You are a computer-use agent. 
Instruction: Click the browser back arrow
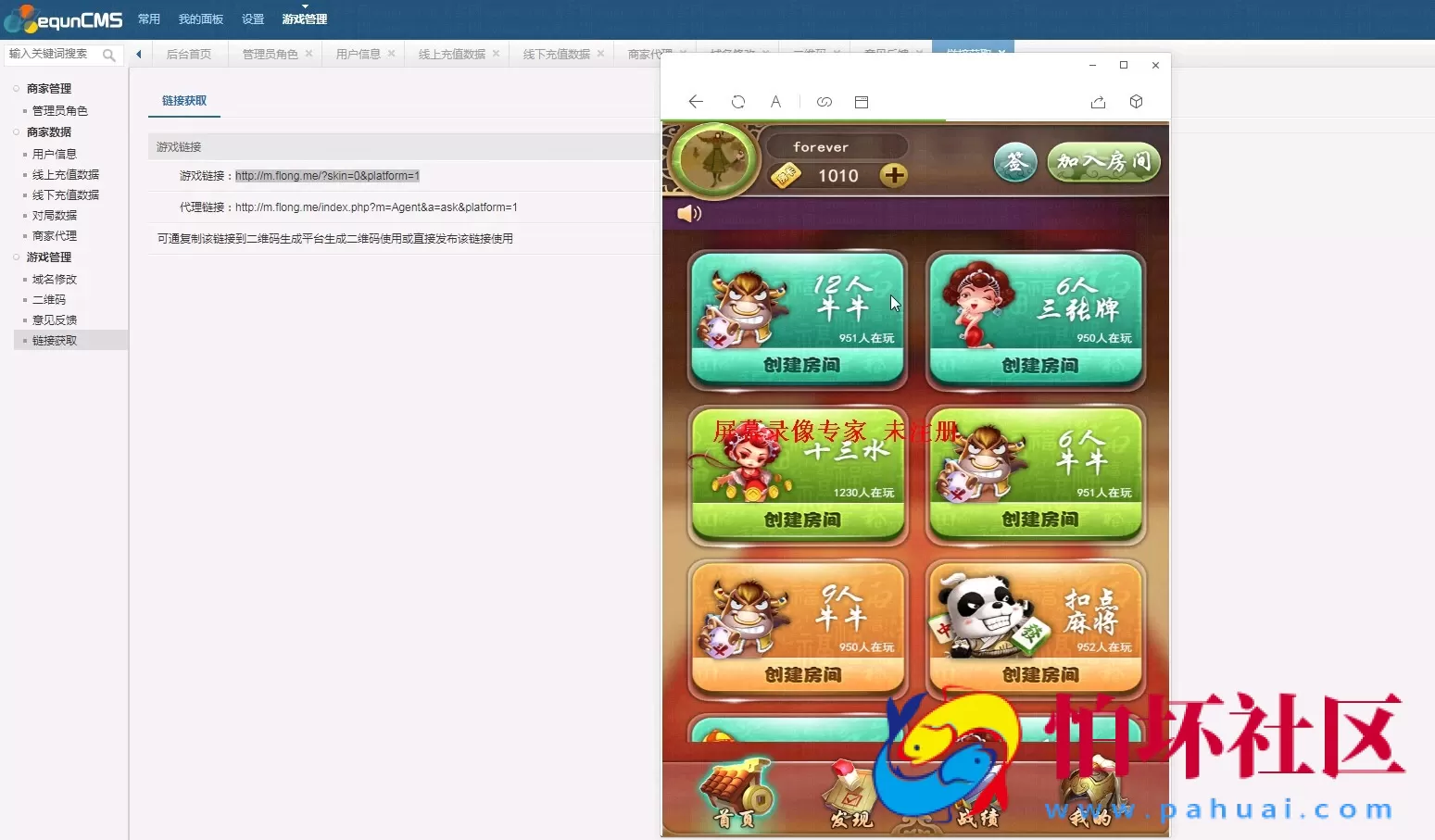coord(696,102)
